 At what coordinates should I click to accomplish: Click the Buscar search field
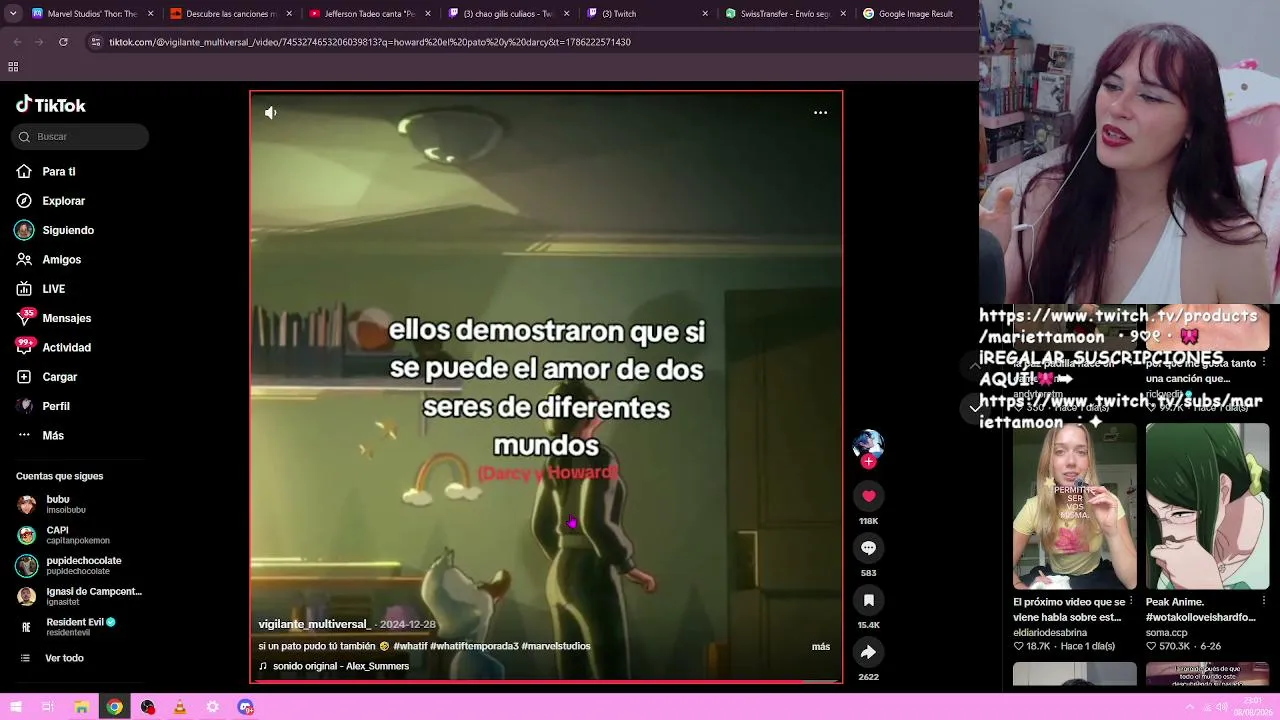[x=80, y=137]
